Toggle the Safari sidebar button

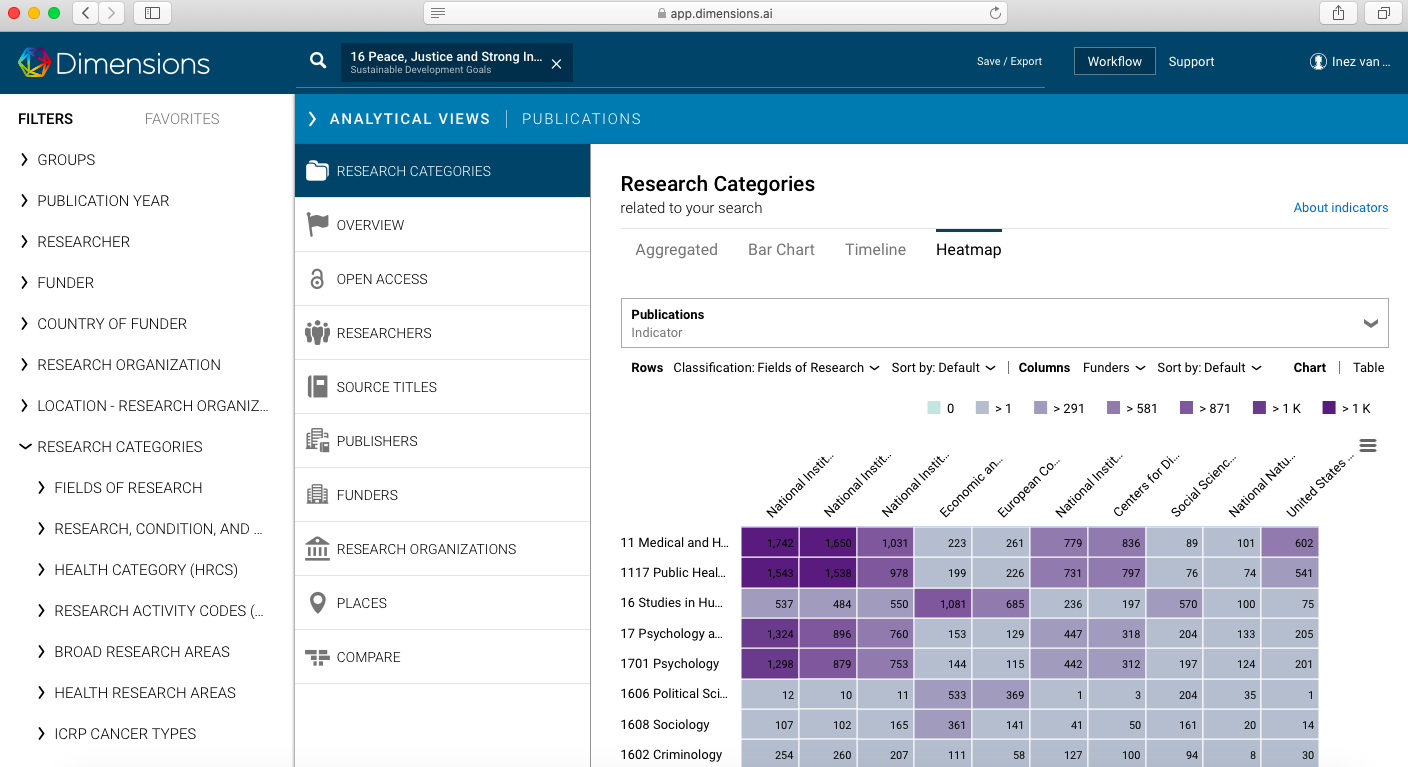[x=153, y=14]
